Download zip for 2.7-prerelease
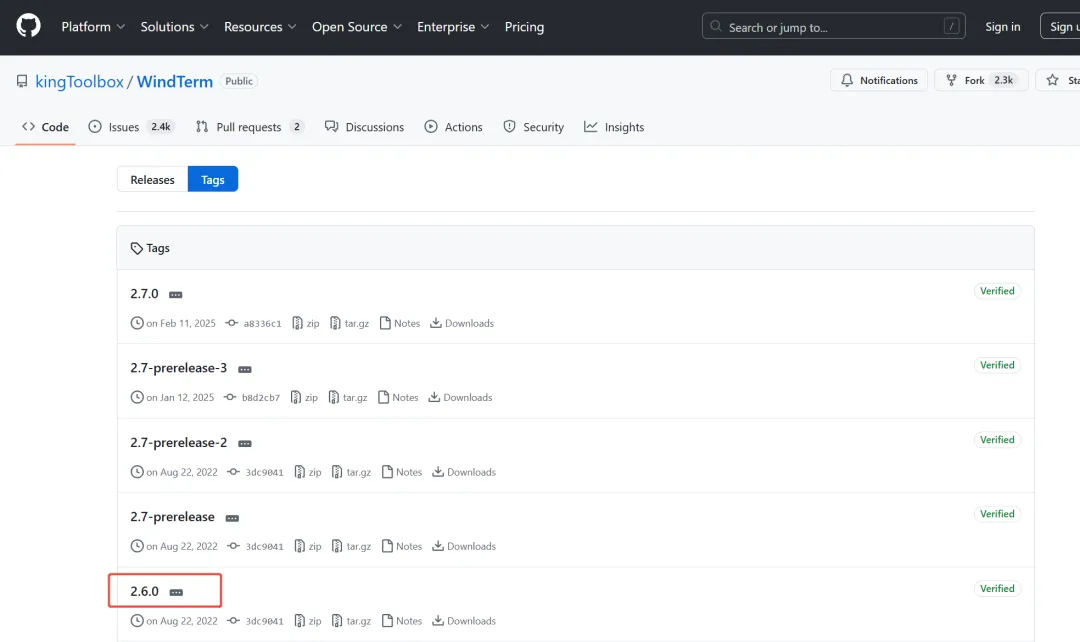The image size is (1080, 642). coord(308,546)
